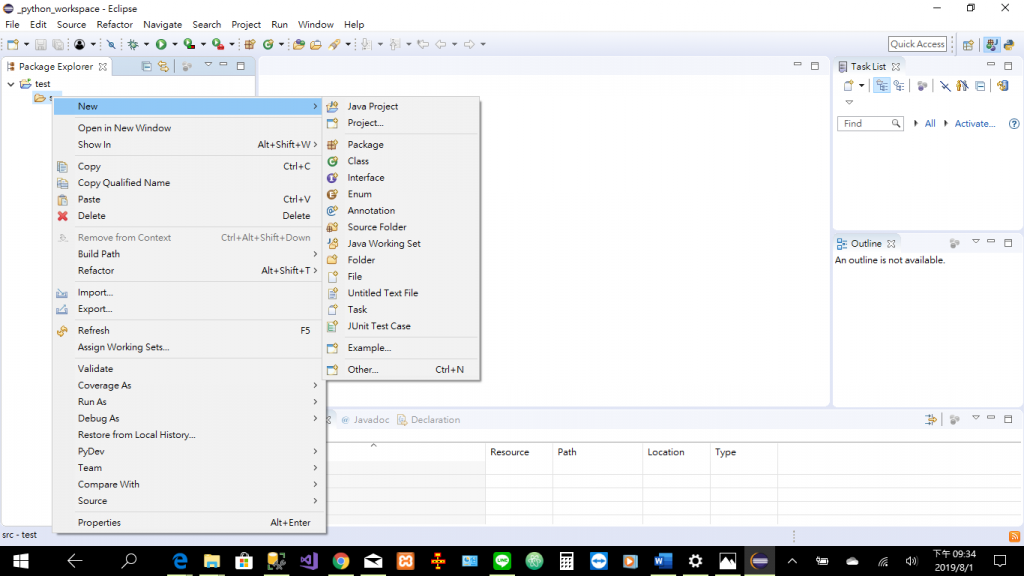Toggle Focus on Workweek in Task List
The height and width of the screenshot is (576, 1024).
tap(921, 86)
